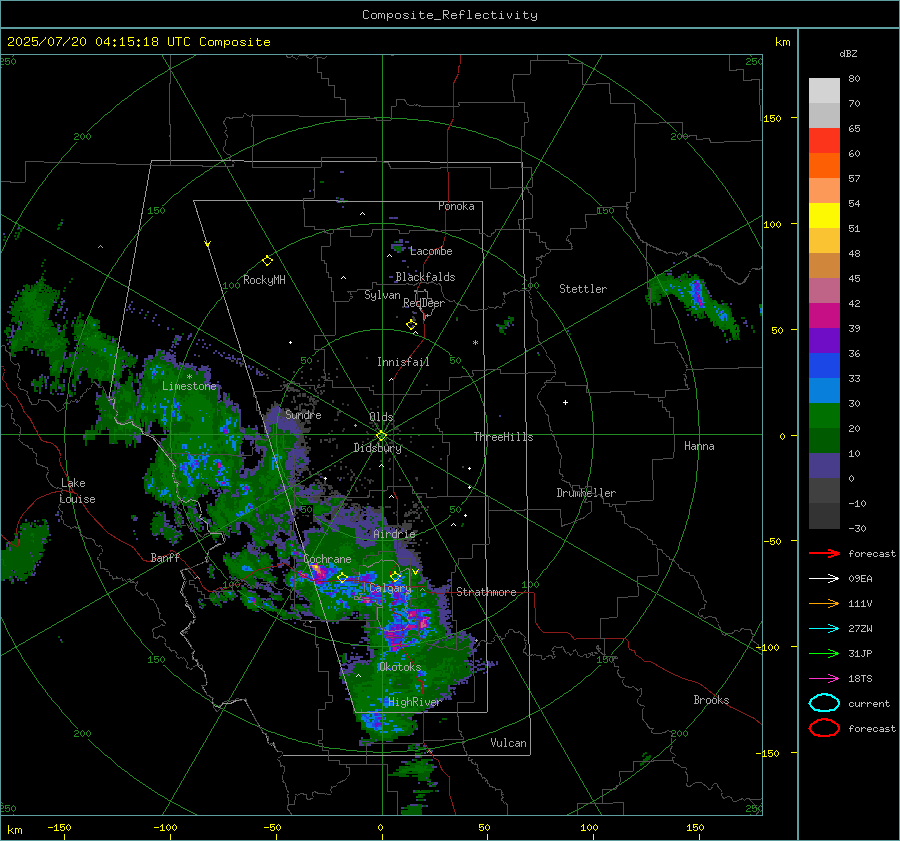Click the Lacombe label
The width and height of the screenshot is (900, 841).
[431, 251]
